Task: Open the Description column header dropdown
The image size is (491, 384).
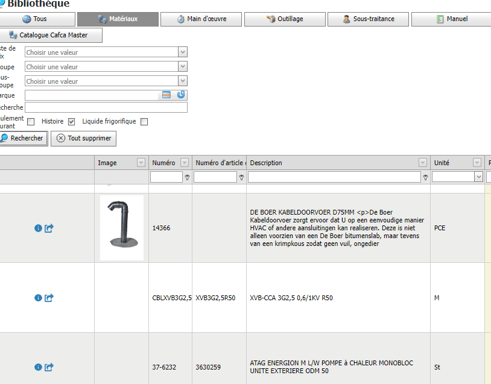Action: pos(423,163)
